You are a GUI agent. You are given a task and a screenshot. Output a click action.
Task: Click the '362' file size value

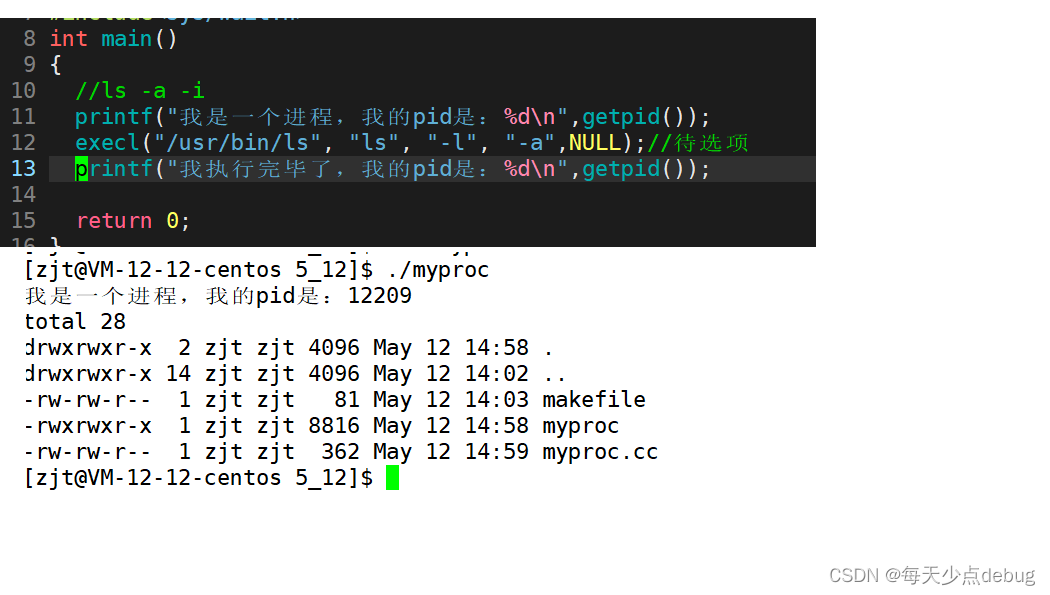click(340, 452)
